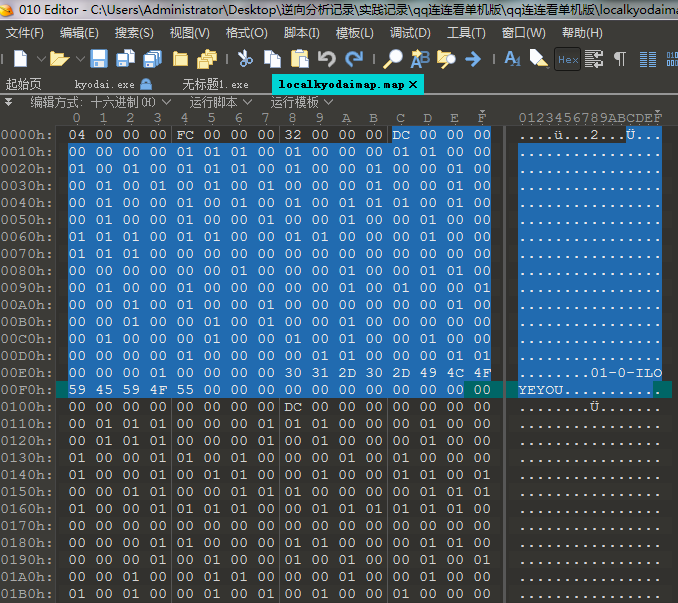Switch to the 无标题1.exe tab

click(215, 84)
